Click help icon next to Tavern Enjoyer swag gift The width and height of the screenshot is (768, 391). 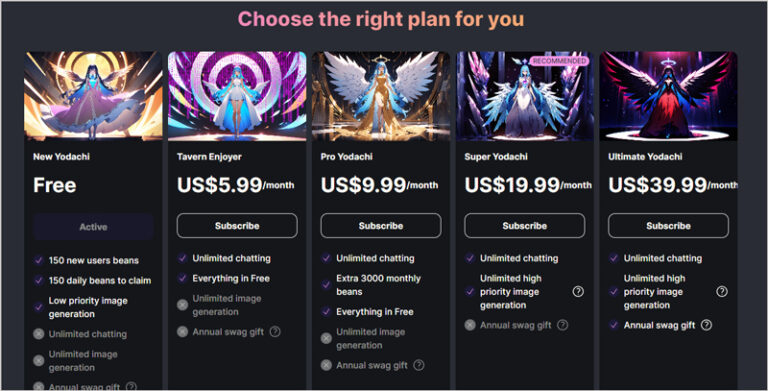pyautogui.click(x=275, y=332)
